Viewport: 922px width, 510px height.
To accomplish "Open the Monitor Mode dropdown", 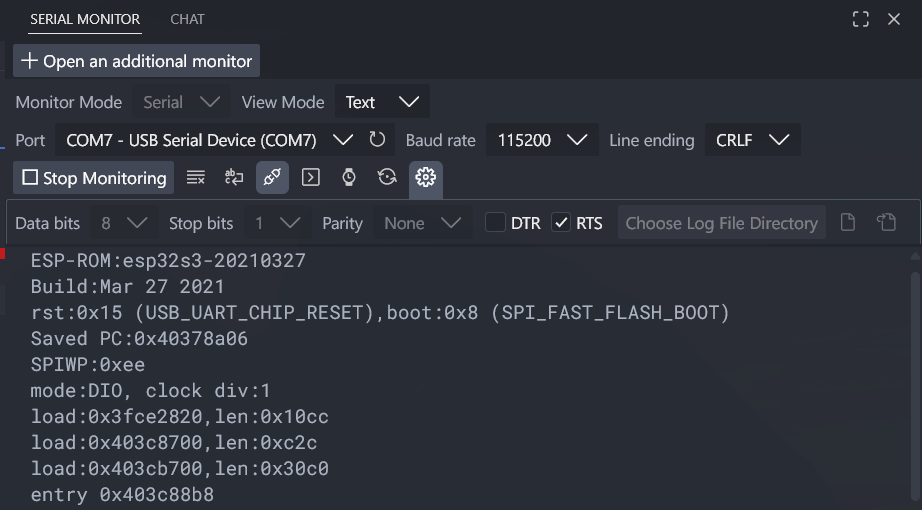I will (181, 102).
